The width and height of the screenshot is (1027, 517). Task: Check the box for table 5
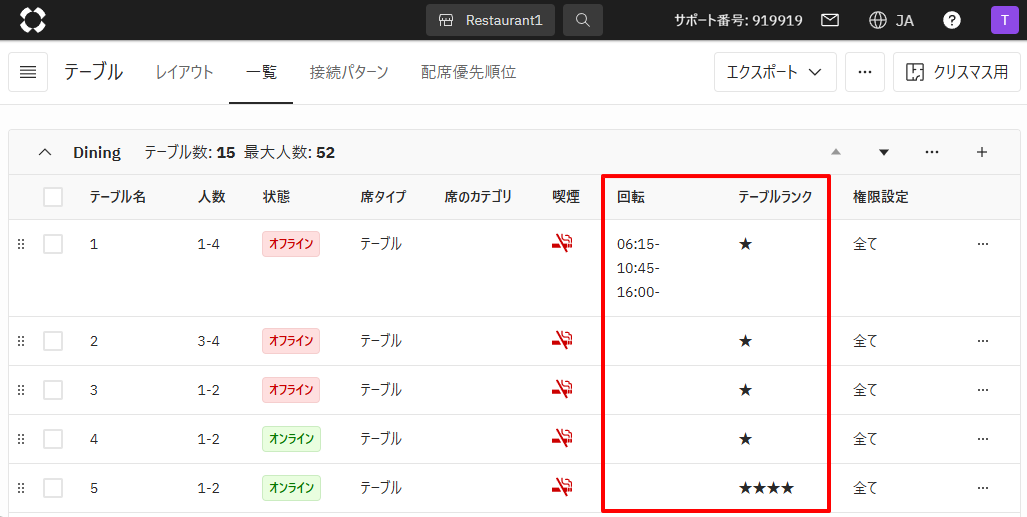pyautogui.click(x=53, y=488)
